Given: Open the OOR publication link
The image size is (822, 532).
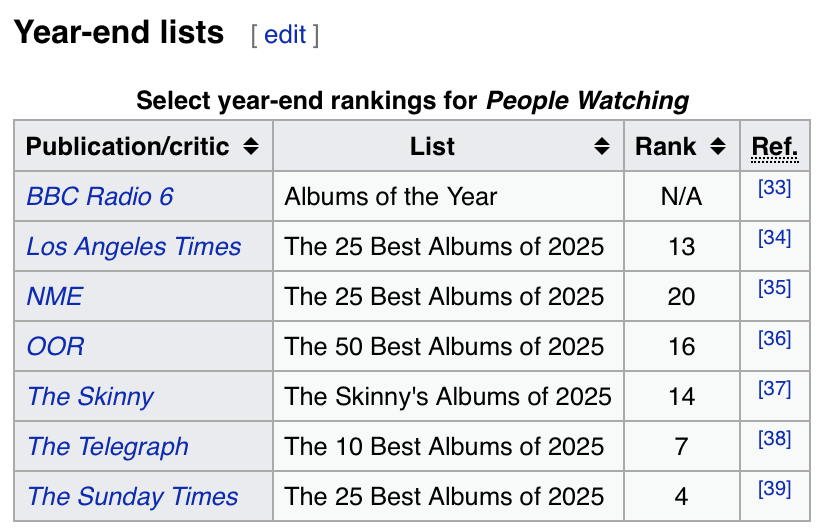Looking at the screenshot, I should point(56,346).
